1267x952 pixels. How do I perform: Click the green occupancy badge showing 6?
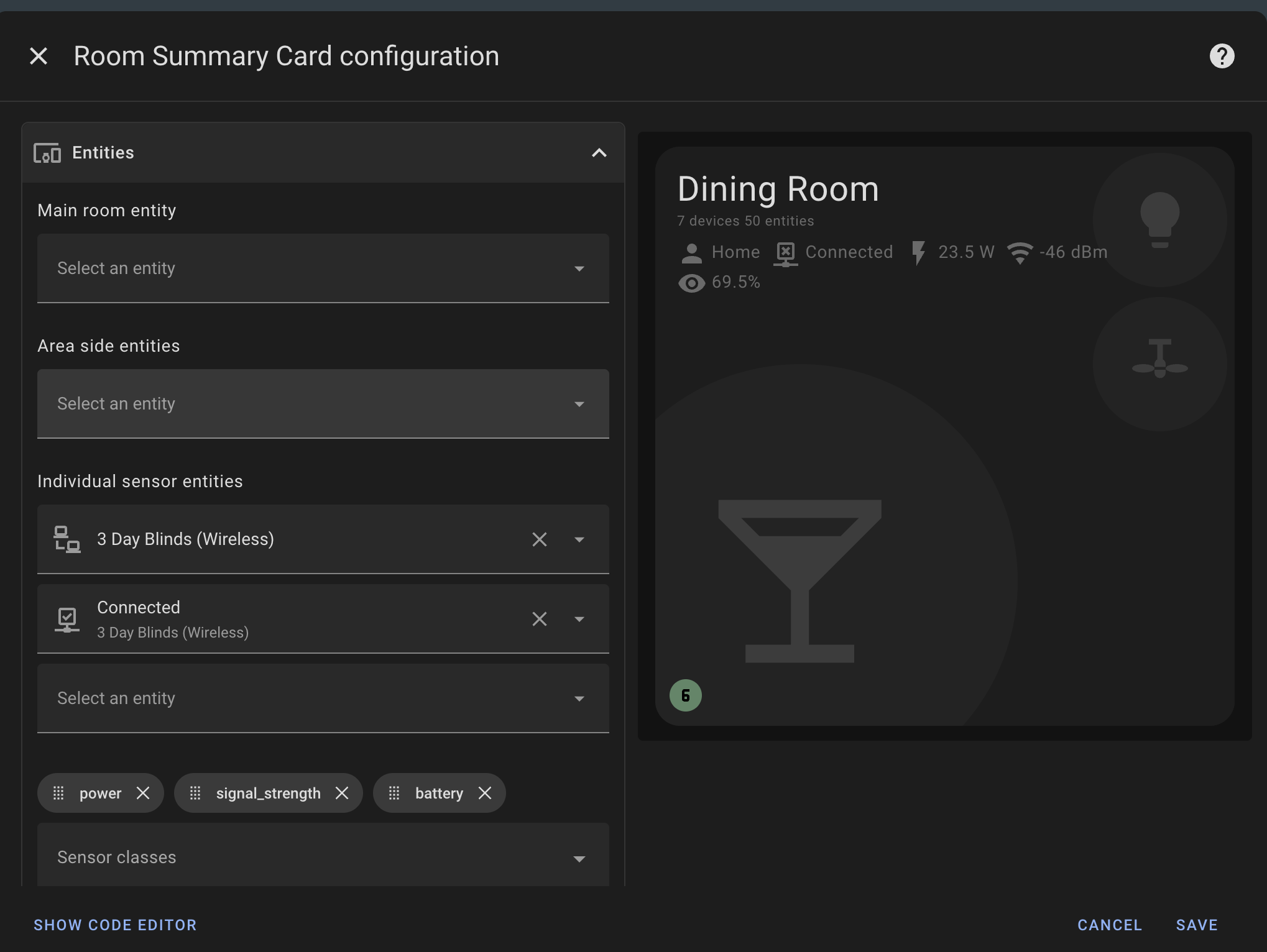pyautogui.click(x=686, y=695)
